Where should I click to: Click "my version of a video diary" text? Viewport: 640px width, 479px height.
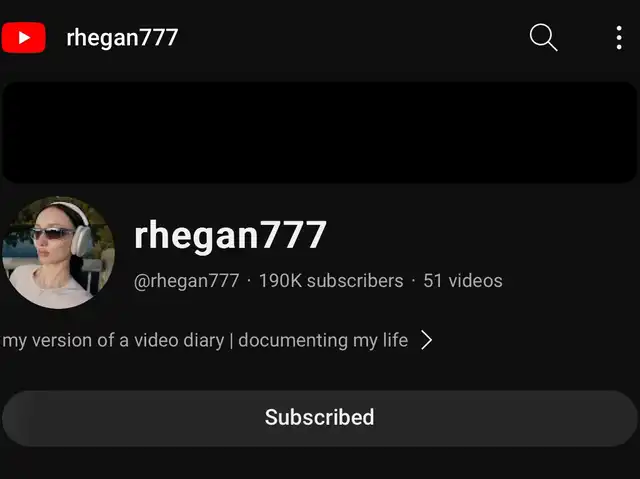113,340
